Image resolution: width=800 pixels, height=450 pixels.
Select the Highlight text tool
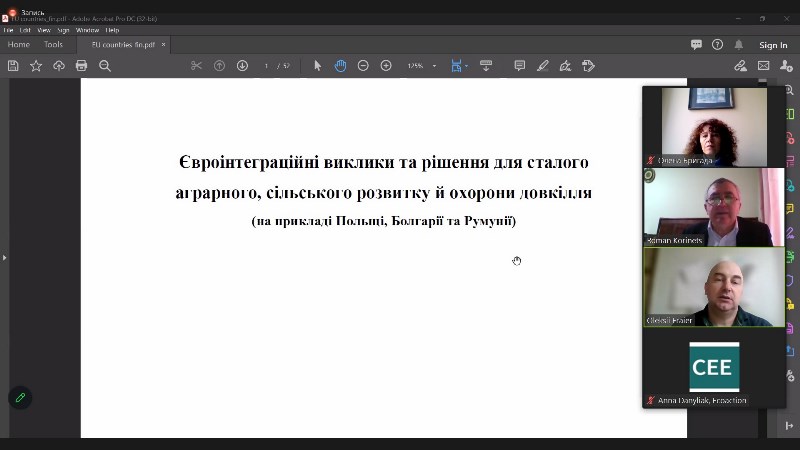(x=543, y=66)
